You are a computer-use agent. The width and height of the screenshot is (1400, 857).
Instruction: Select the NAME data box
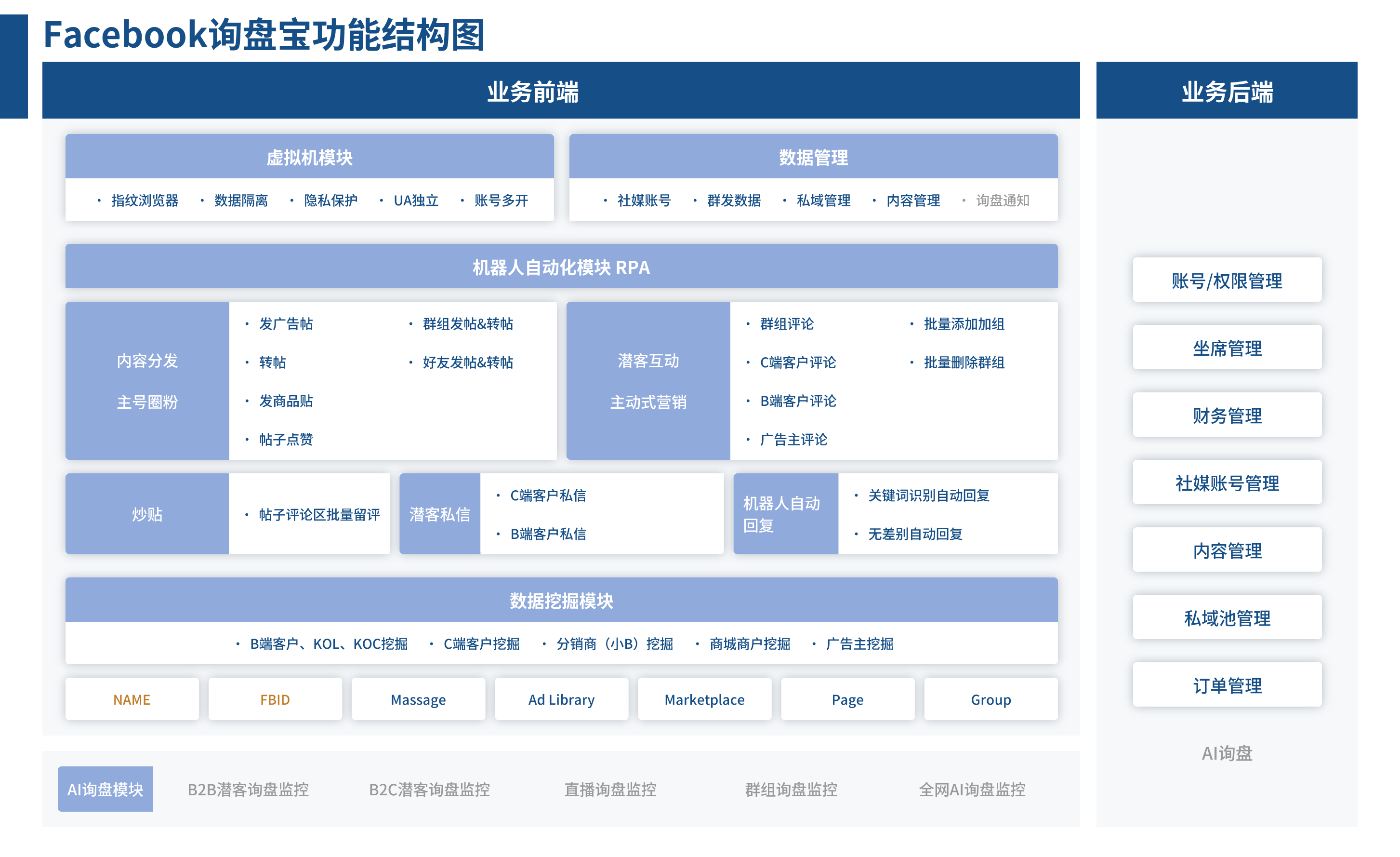coord(132,699)
